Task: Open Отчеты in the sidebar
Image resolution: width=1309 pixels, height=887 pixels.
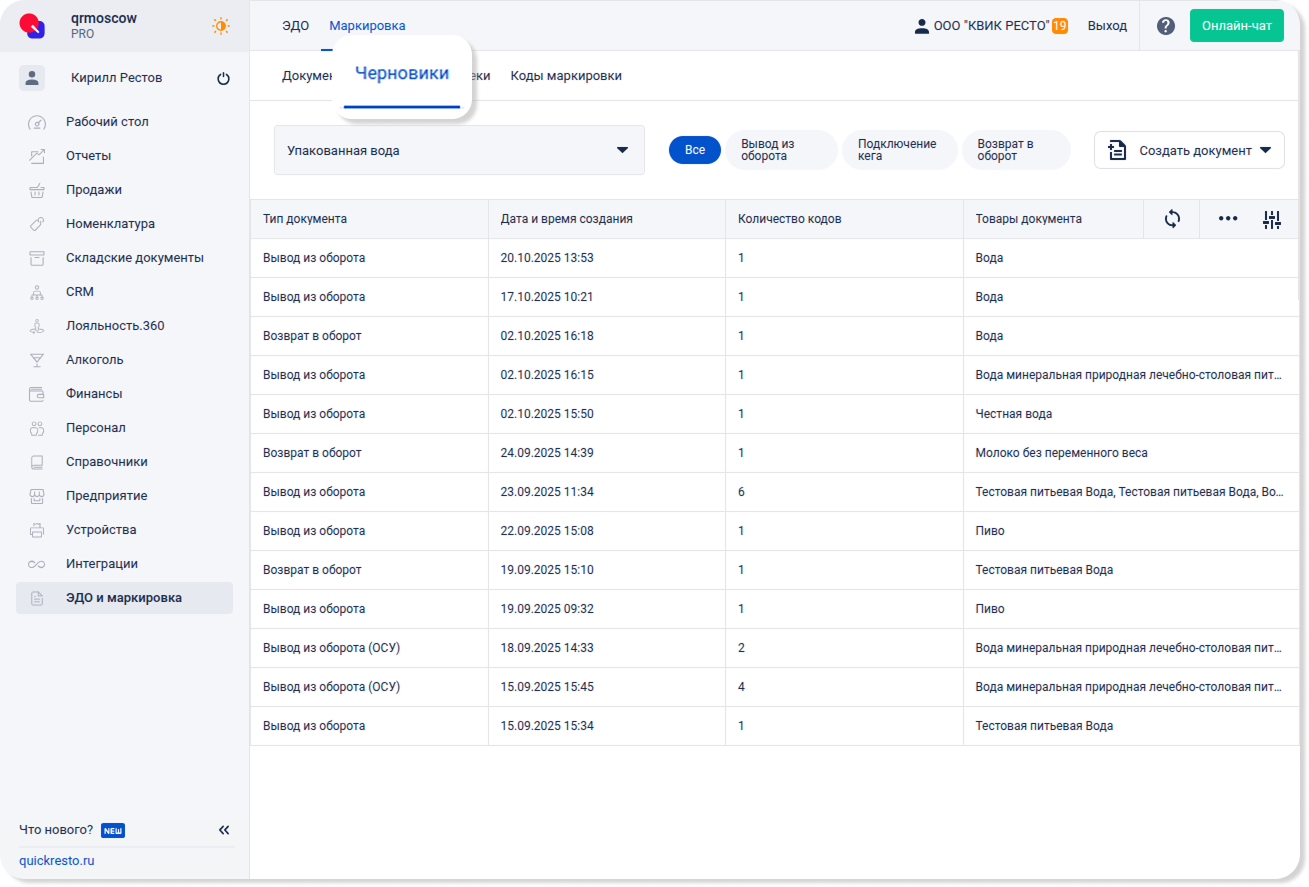Action: (x=88, y=156)
